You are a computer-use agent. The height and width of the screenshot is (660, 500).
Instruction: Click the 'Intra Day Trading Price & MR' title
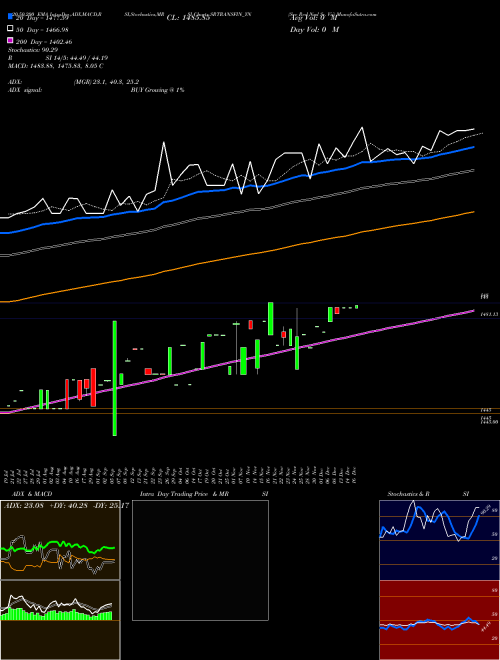click(184, 494)
